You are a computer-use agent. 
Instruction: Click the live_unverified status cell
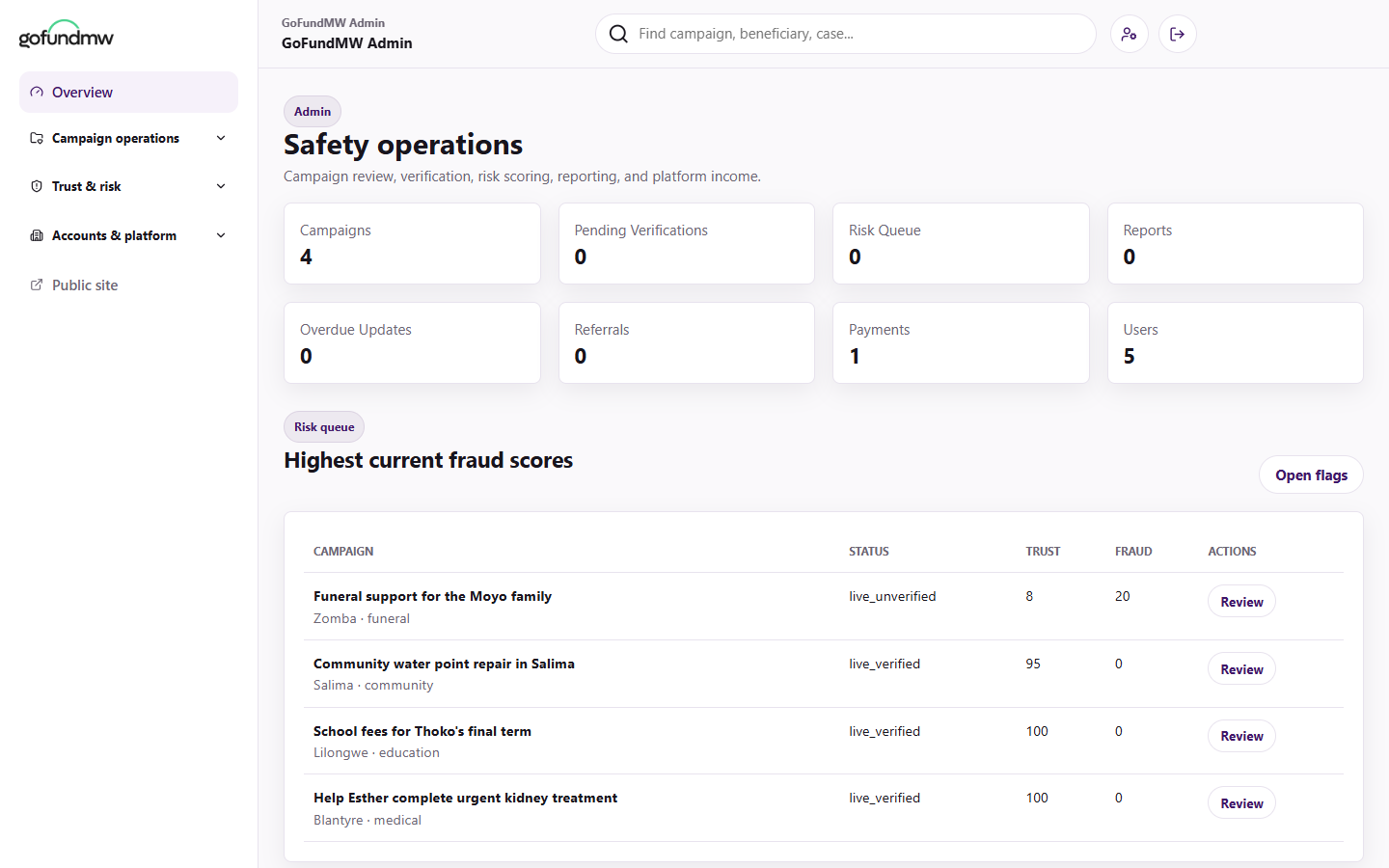tap(892, 596)
